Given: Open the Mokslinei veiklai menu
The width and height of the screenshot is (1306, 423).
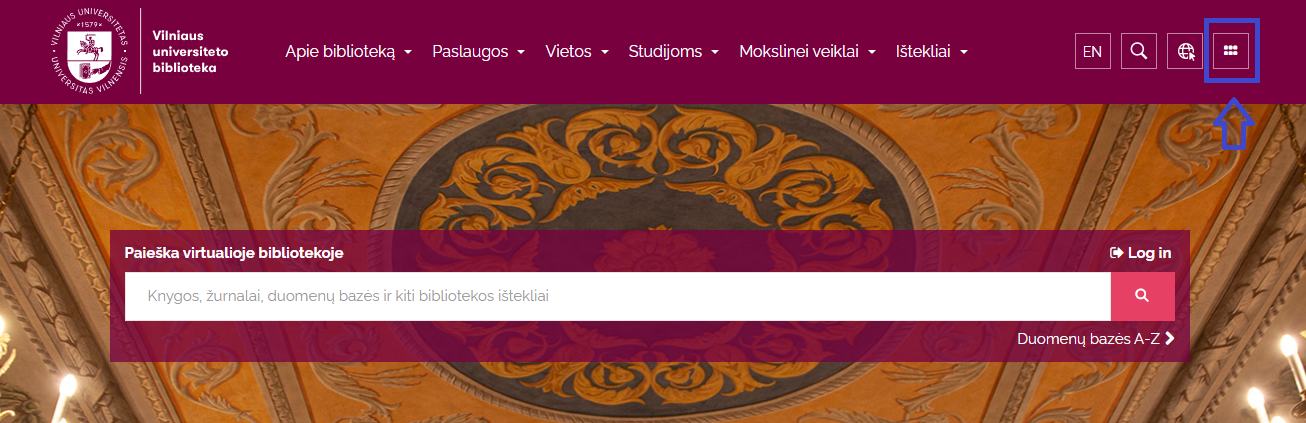Looking at the screenshot, I should (808, 52).
